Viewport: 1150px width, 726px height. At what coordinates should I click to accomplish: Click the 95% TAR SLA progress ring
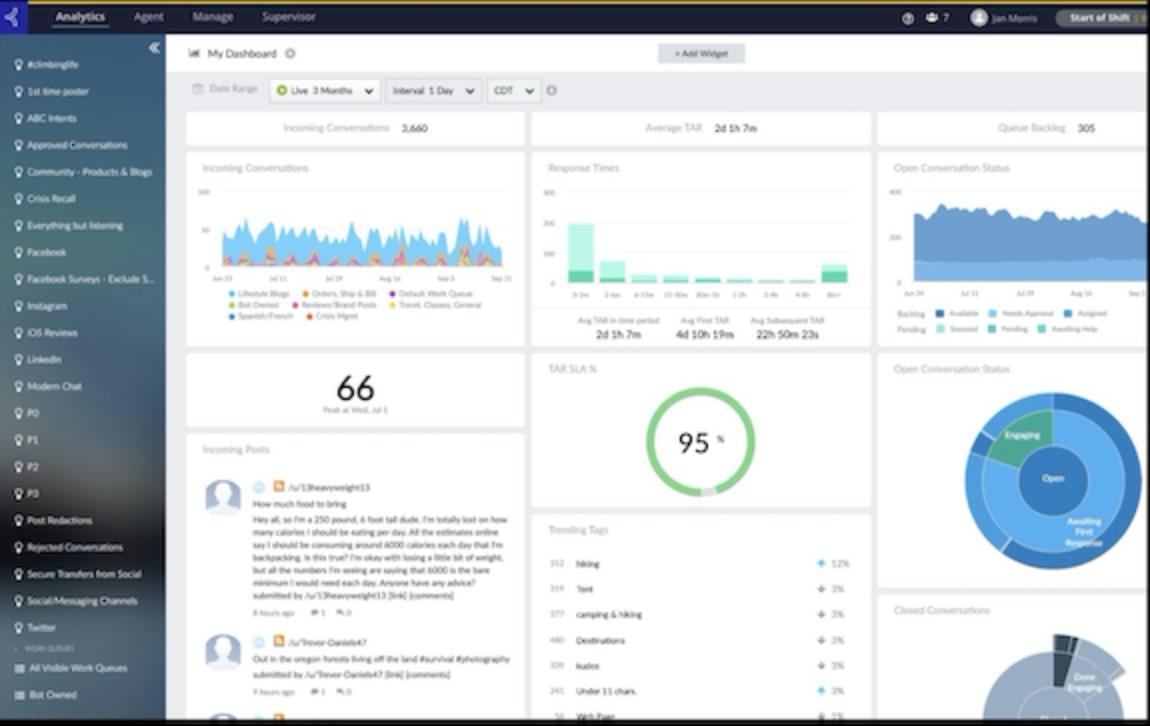pyautogui.click(x=700, y=441)
